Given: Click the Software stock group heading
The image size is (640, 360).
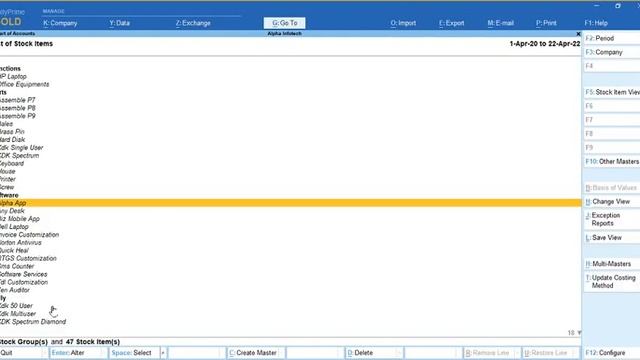Looking at the screenshot, I should click(9, 195).
